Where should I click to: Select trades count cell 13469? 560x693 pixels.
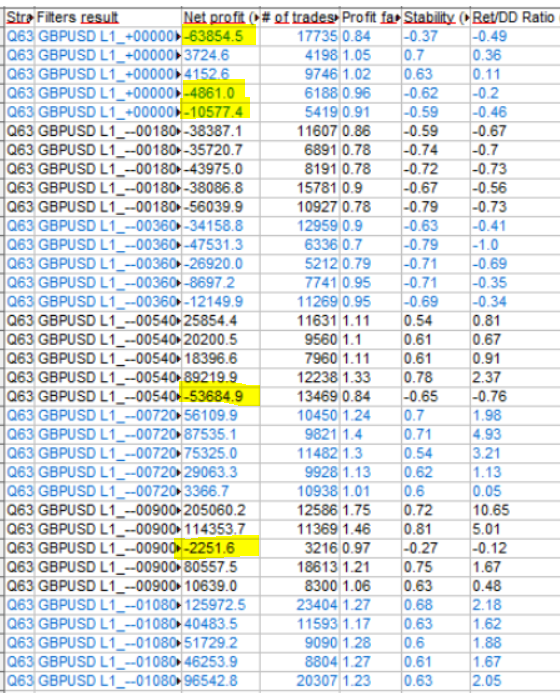pos(299,397)
